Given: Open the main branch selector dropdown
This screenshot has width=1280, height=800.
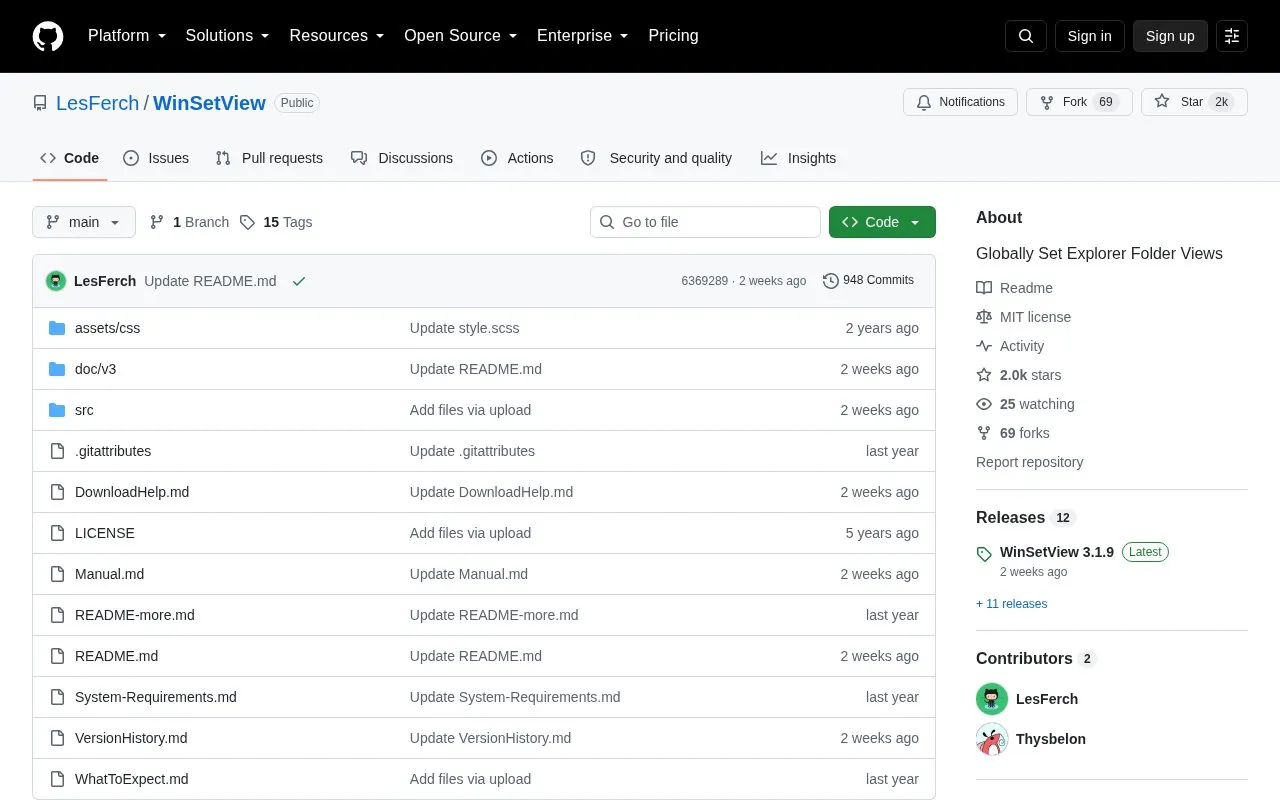Looking at the screenshot, I should click(x=84, y=222).
